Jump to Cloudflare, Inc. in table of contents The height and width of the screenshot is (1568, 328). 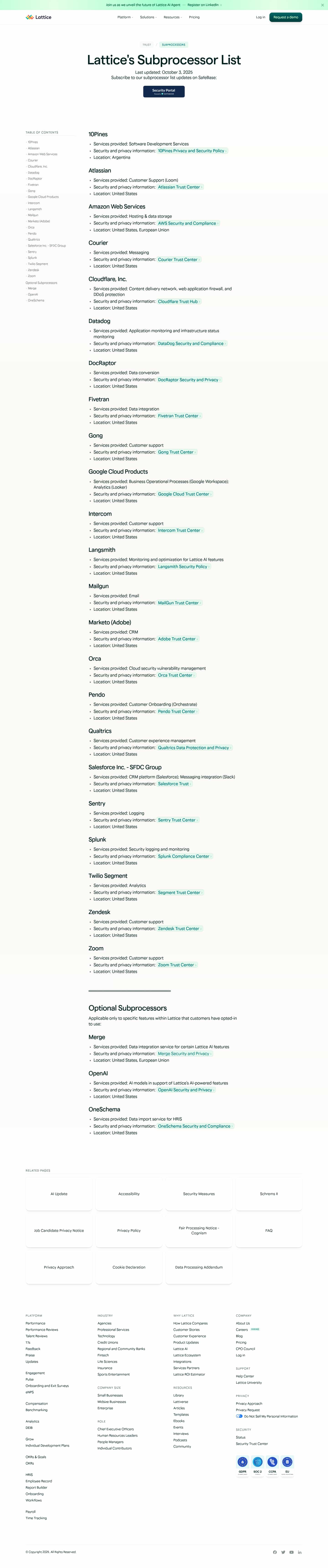pos(38,166)
